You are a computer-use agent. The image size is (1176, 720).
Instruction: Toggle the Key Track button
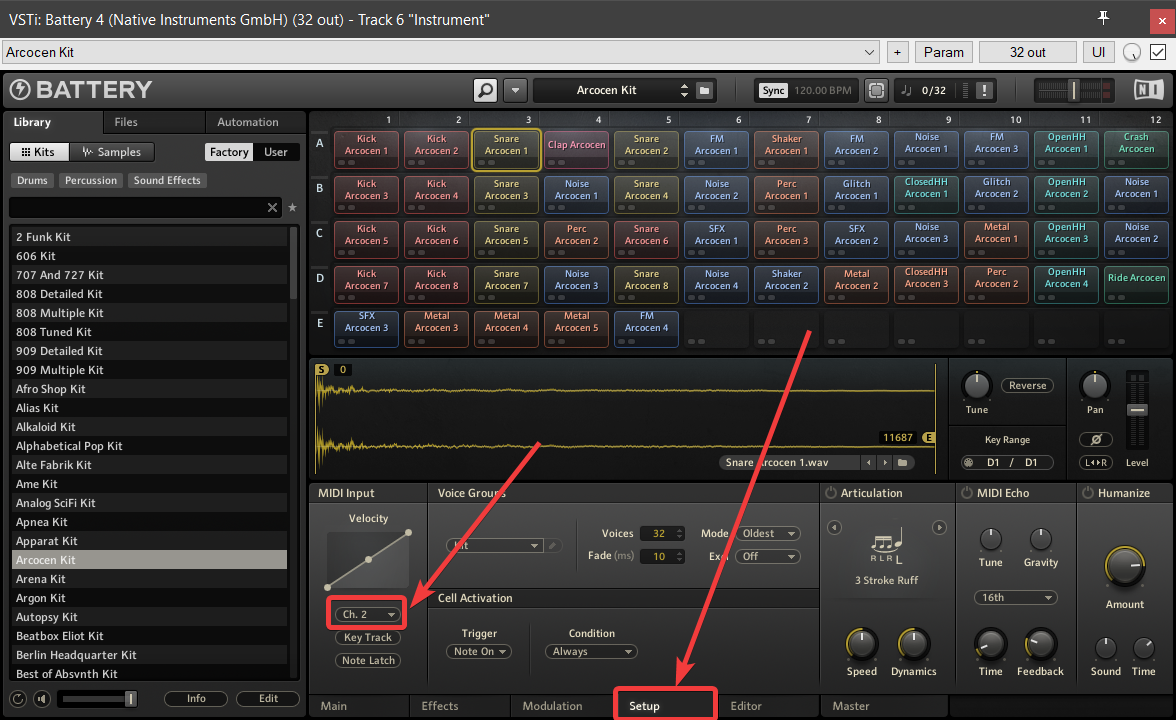click(368, 638)
